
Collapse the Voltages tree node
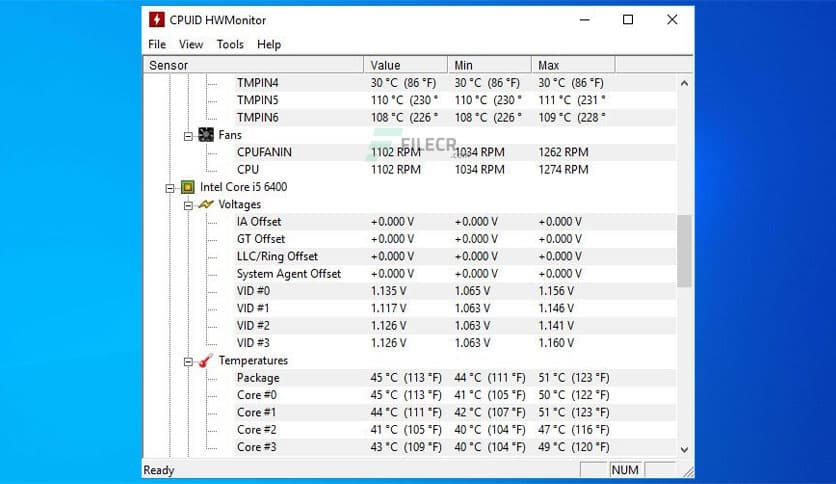[188, 206]
